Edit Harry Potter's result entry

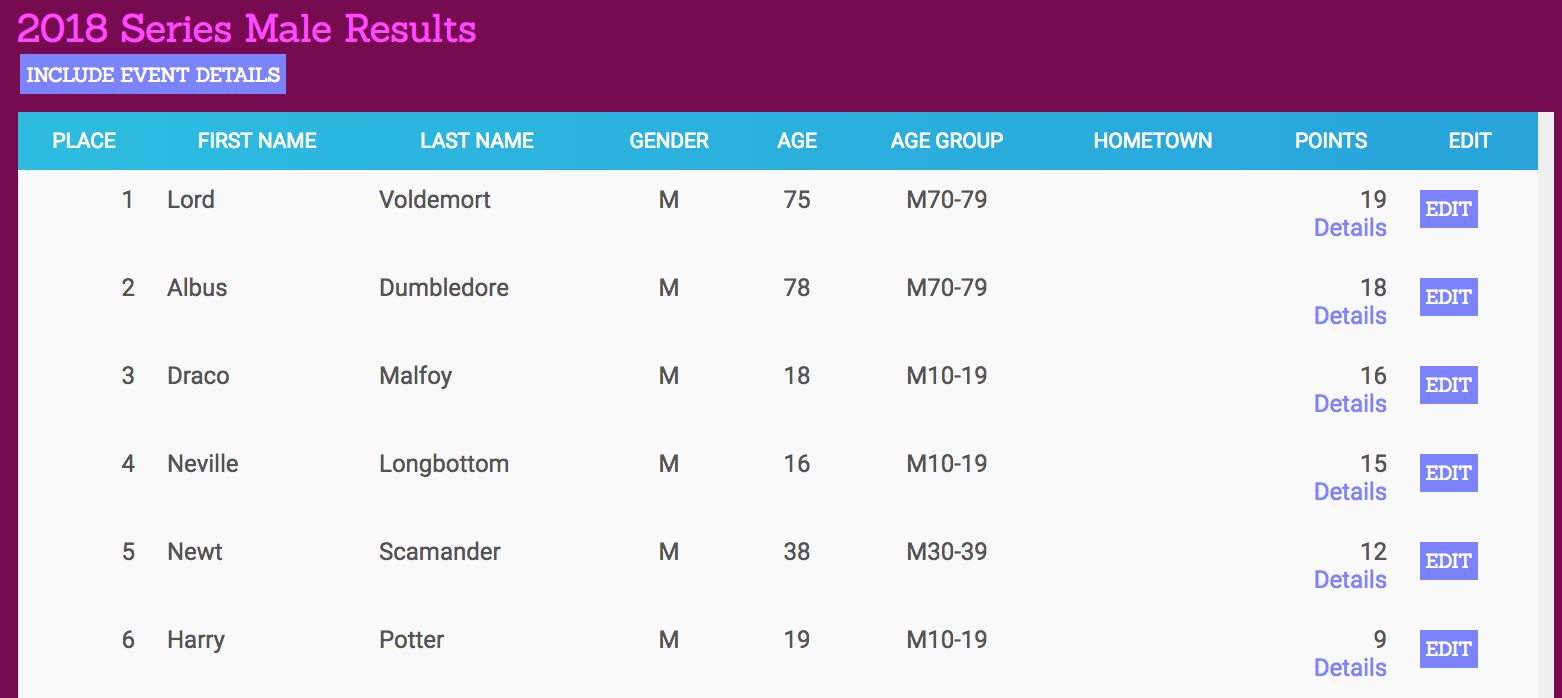(1448, 649)
